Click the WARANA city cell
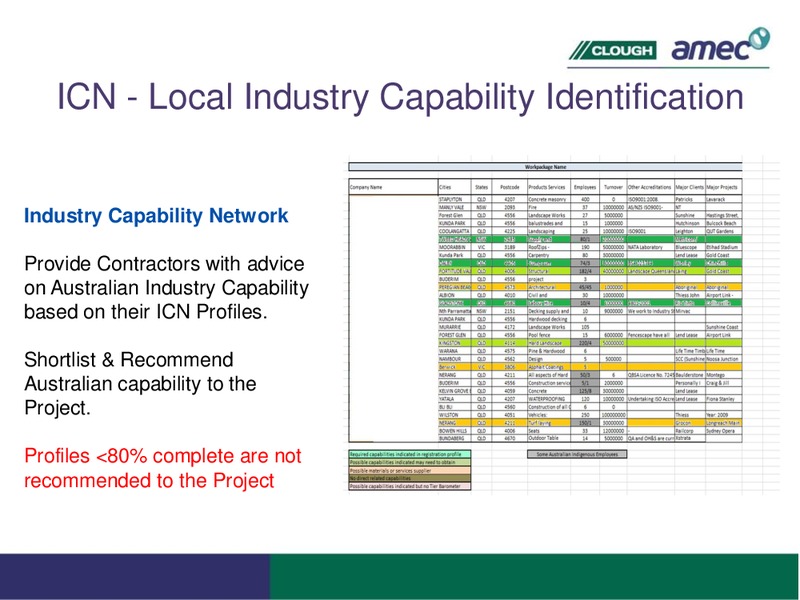This screenshot has width=800, height=600. [455, 351]
